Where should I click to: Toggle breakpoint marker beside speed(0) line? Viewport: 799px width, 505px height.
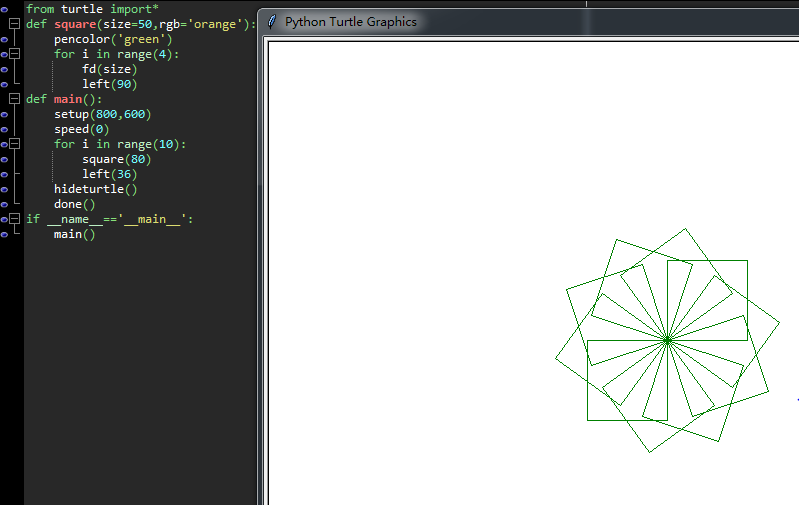click(4, 129)
